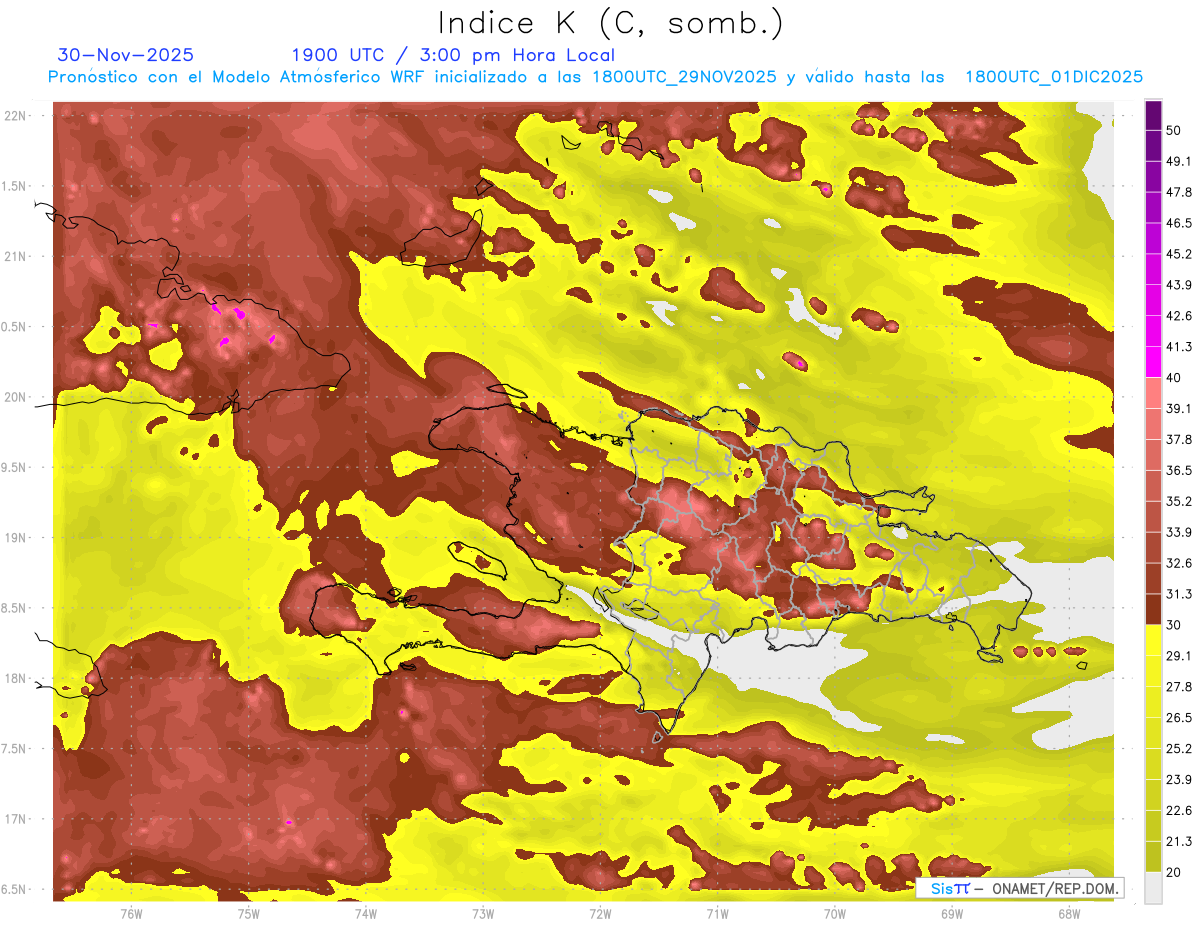Click the colorbar value "46.5"

coord(1179,223)
